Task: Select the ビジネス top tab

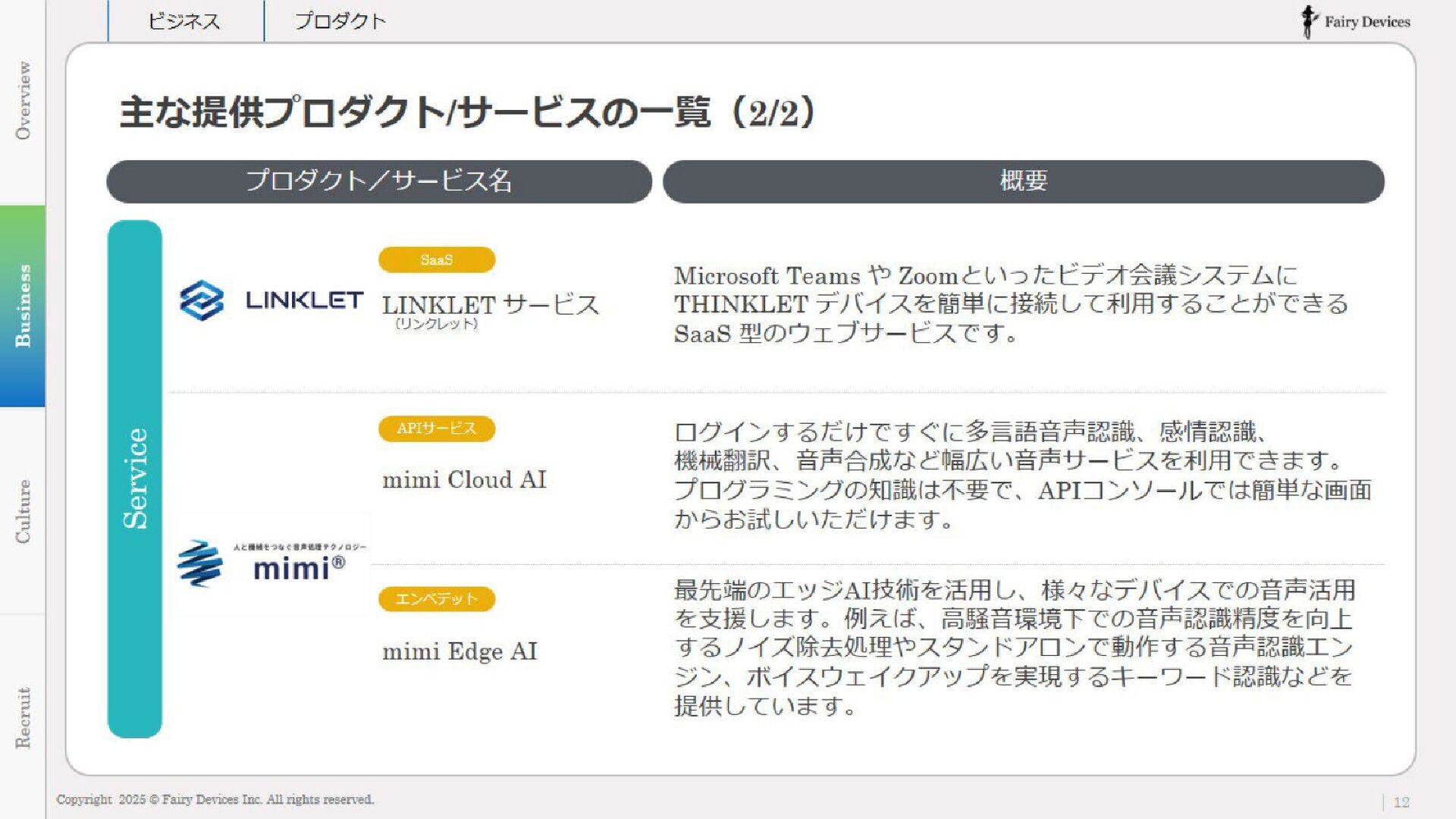Action: pos(185,21)
